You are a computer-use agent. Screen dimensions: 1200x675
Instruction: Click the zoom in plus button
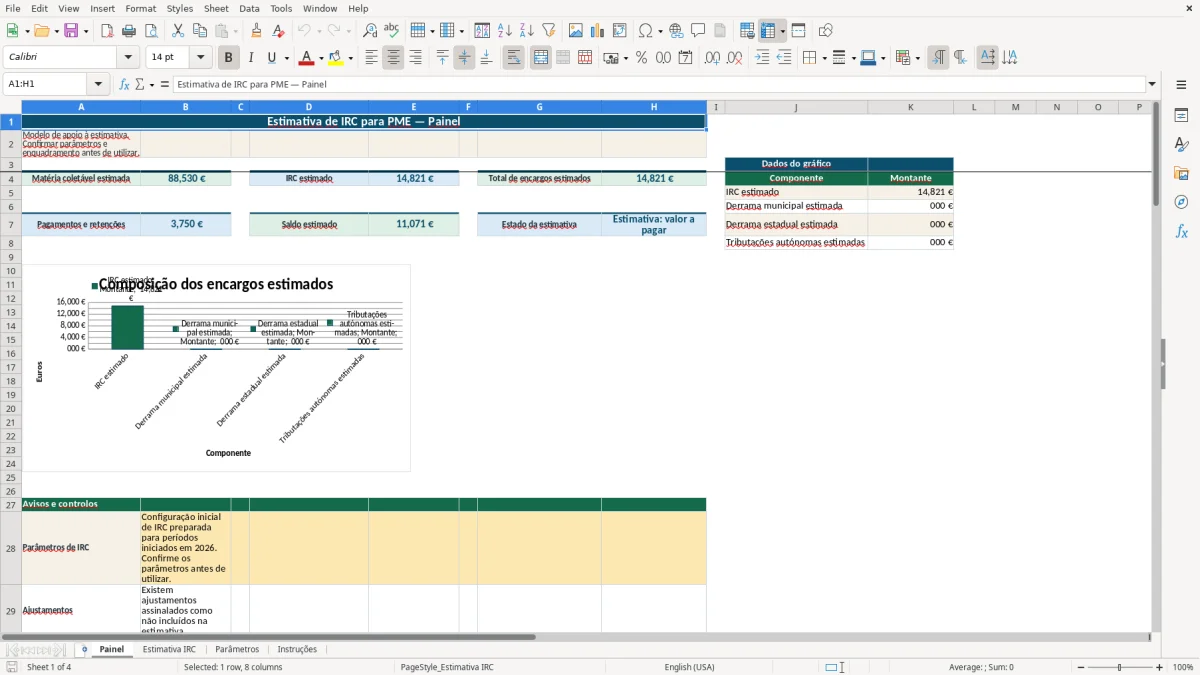click(1160, 667)
